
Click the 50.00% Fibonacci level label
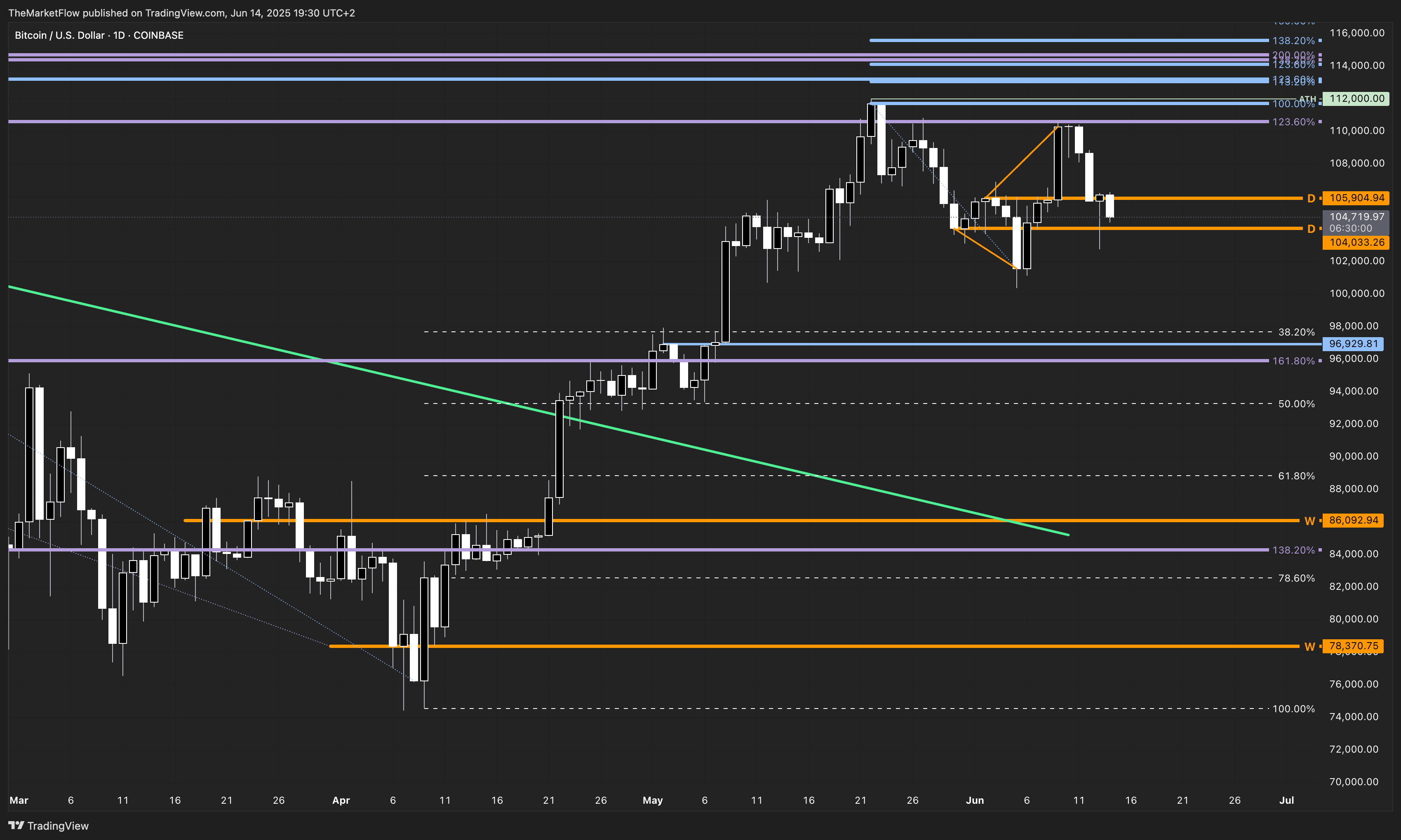1296,404
